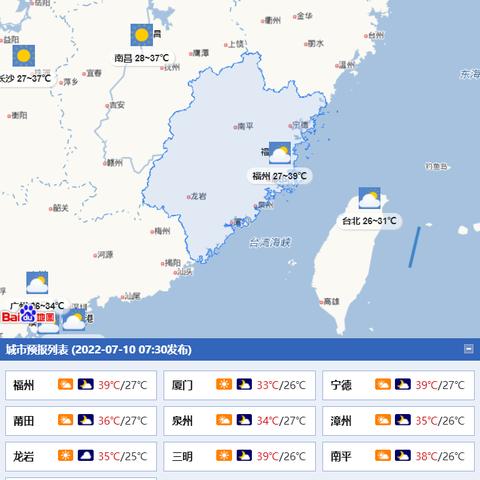
Task: Open the Nanping 38°C/26°C forecast entry
Action: [398, 456]
